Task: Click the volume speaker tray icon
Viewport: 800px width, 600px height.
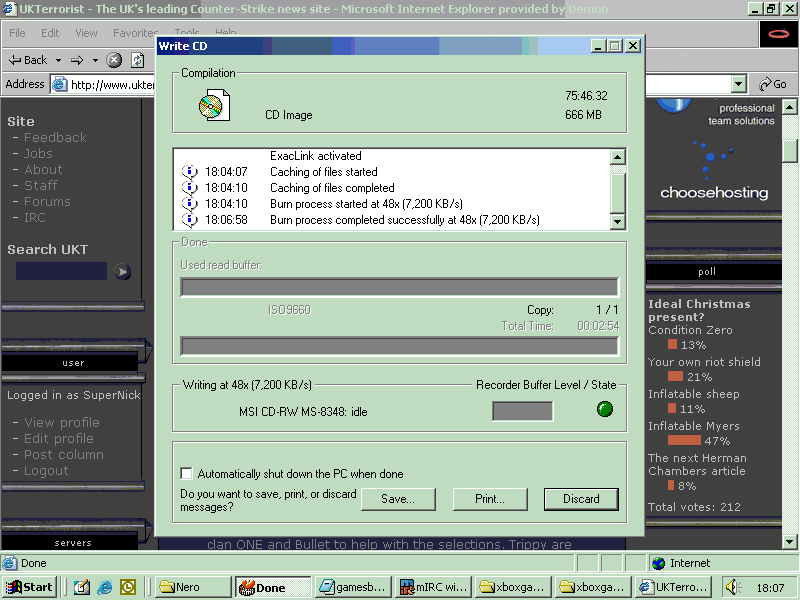Action: 733,587
